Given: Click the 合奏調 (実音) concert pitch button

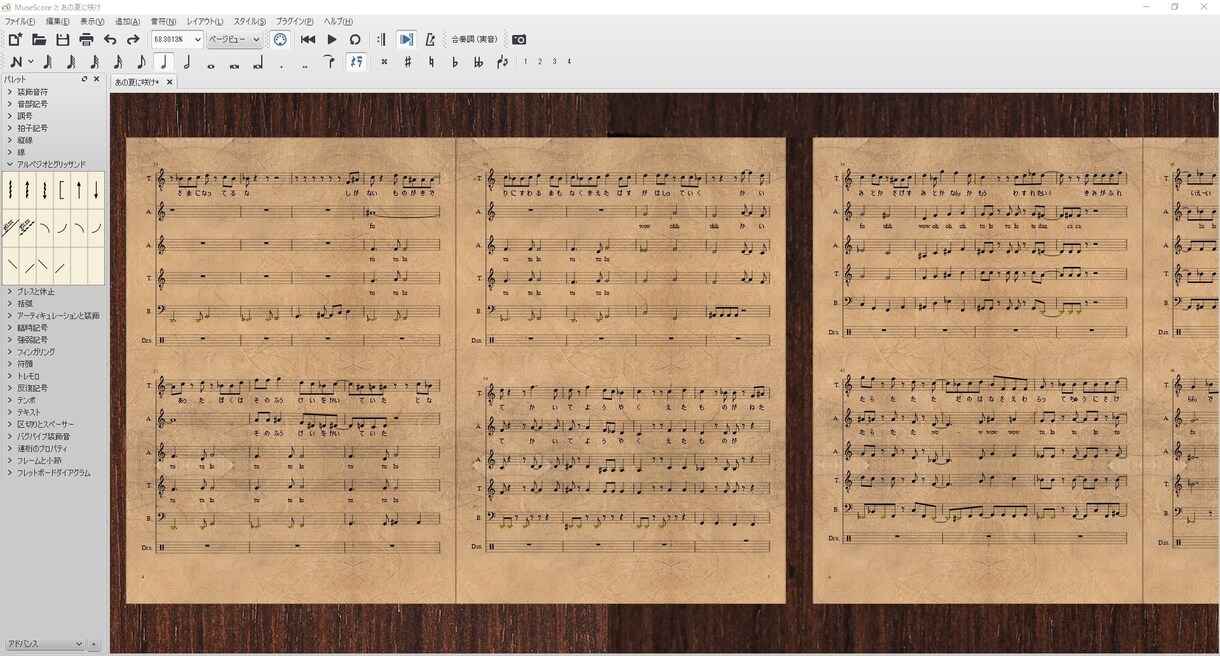Looking at the screenshot, I should (474, 40).
